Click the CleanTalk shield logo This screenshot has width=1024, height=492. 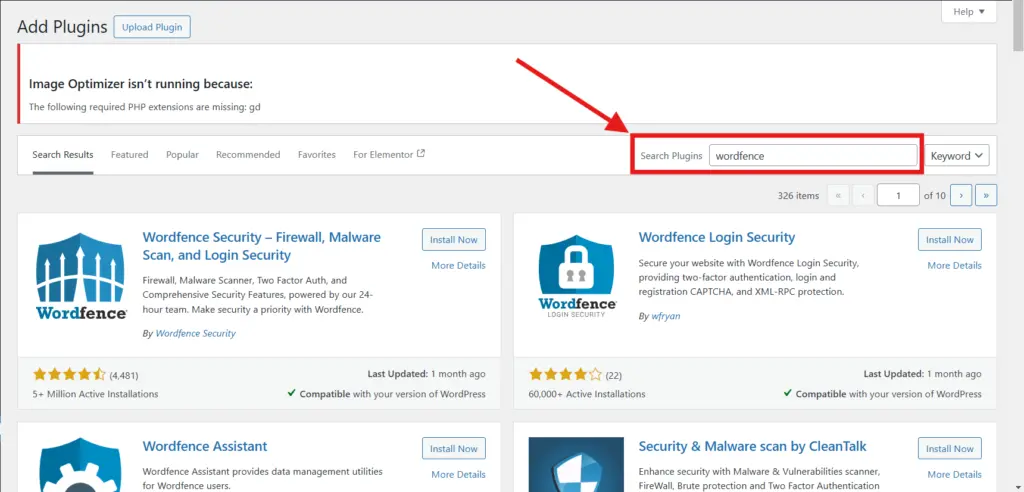pyautogui.click(x=577, y=464)
